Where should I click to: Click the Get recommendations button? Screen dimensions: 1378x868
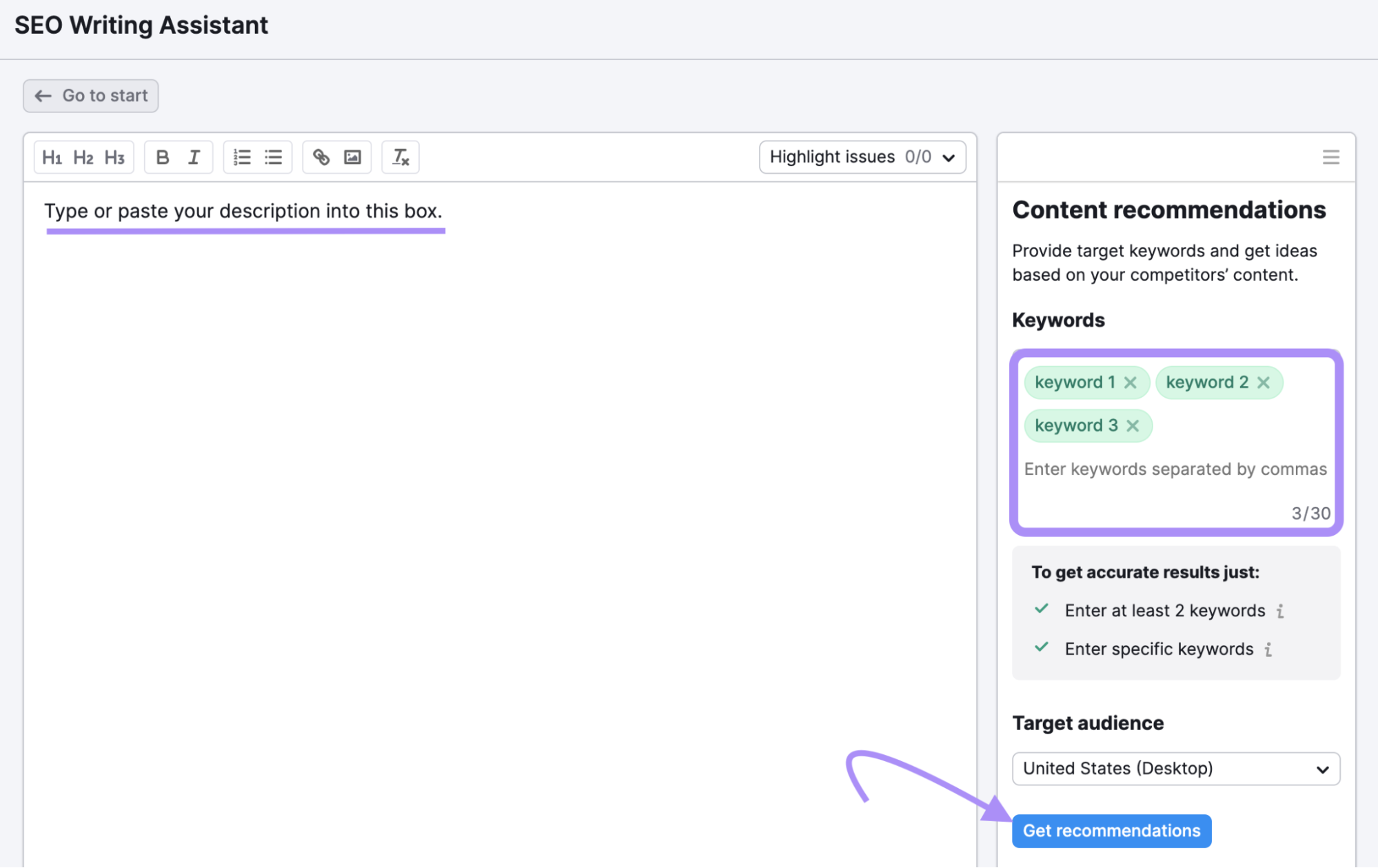point(1111,830)
